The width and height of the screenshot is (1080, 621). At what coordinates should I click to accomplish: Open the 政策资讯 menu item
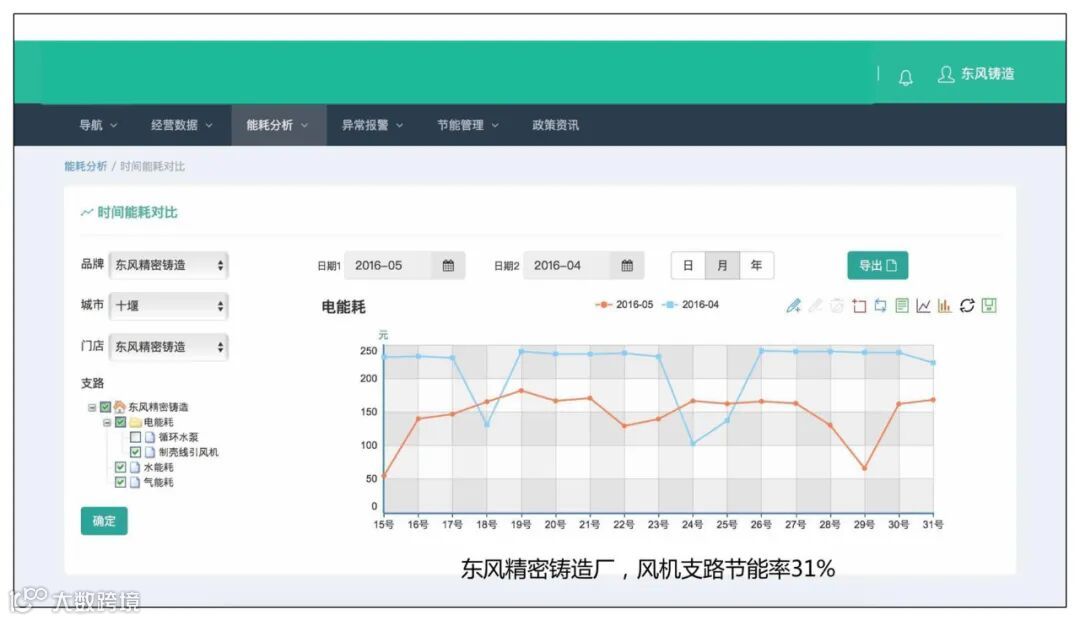(555, 125)
